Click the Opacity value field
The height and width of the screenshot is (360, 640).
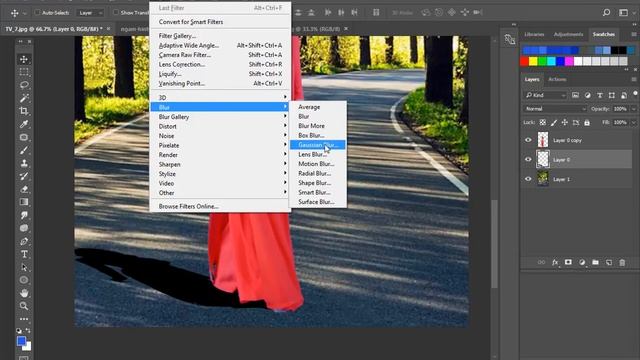pos(620,109)
